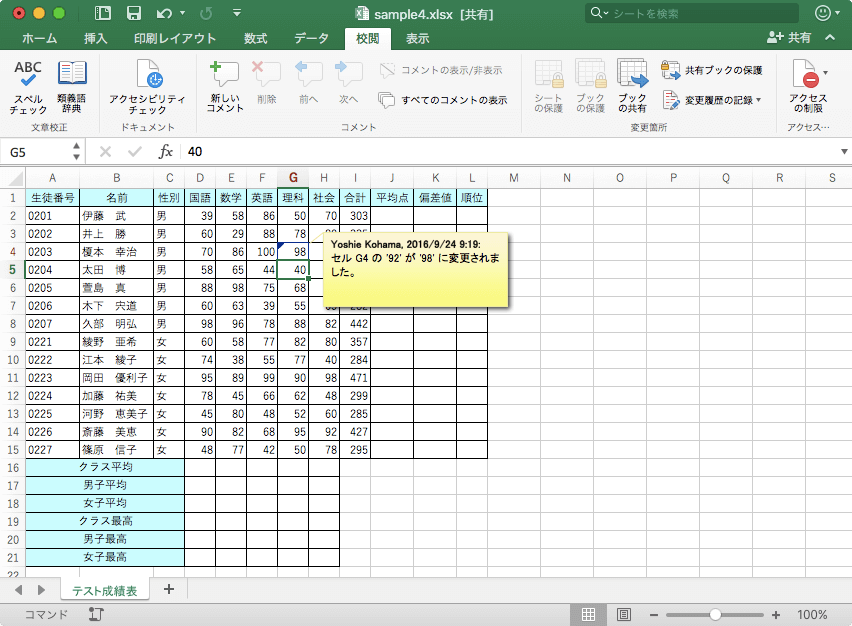Click the select-all corner of the sheet

pos(13,178)
